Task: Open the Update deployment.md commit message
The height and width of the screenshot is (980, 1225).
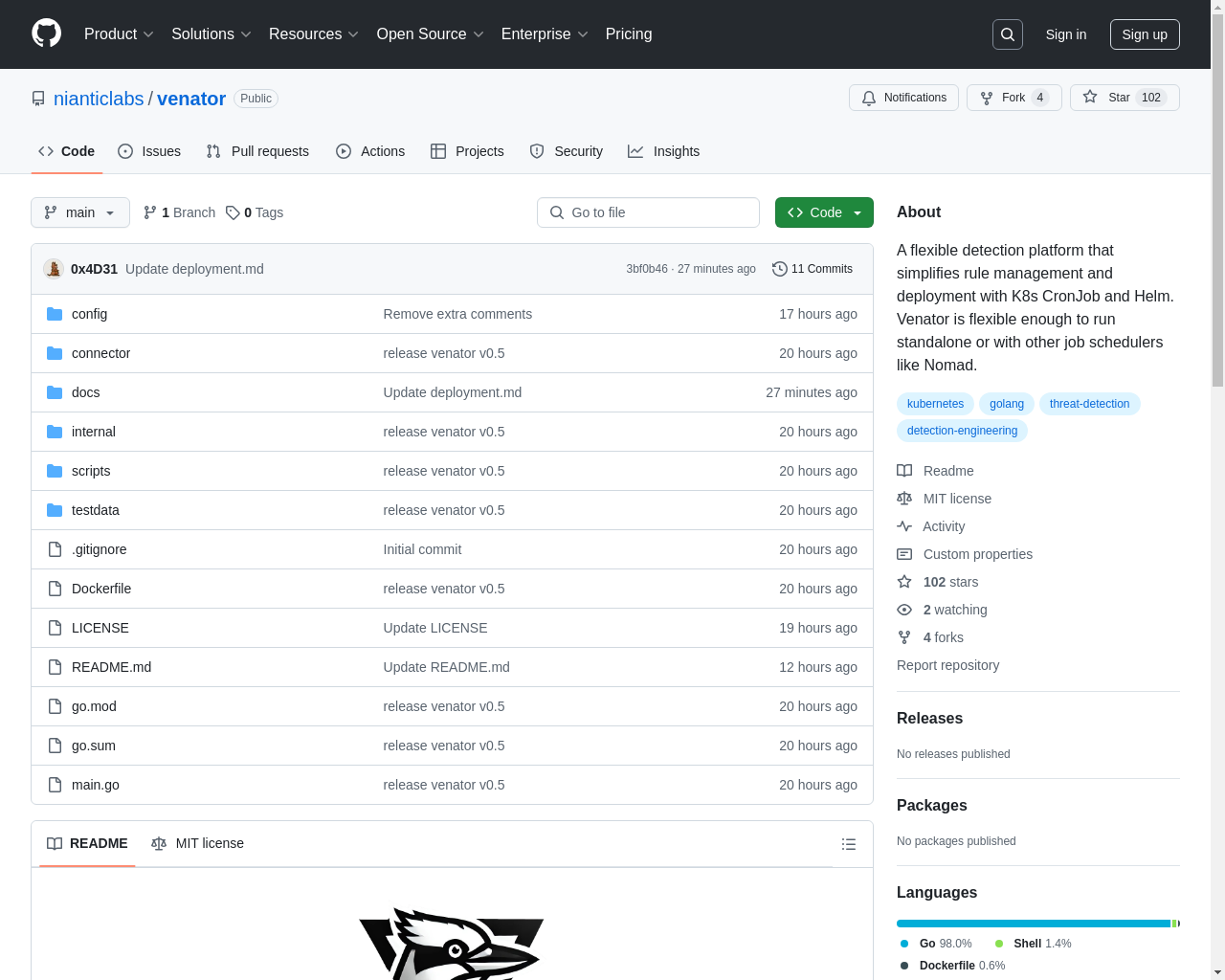Action: coord(194,269)
